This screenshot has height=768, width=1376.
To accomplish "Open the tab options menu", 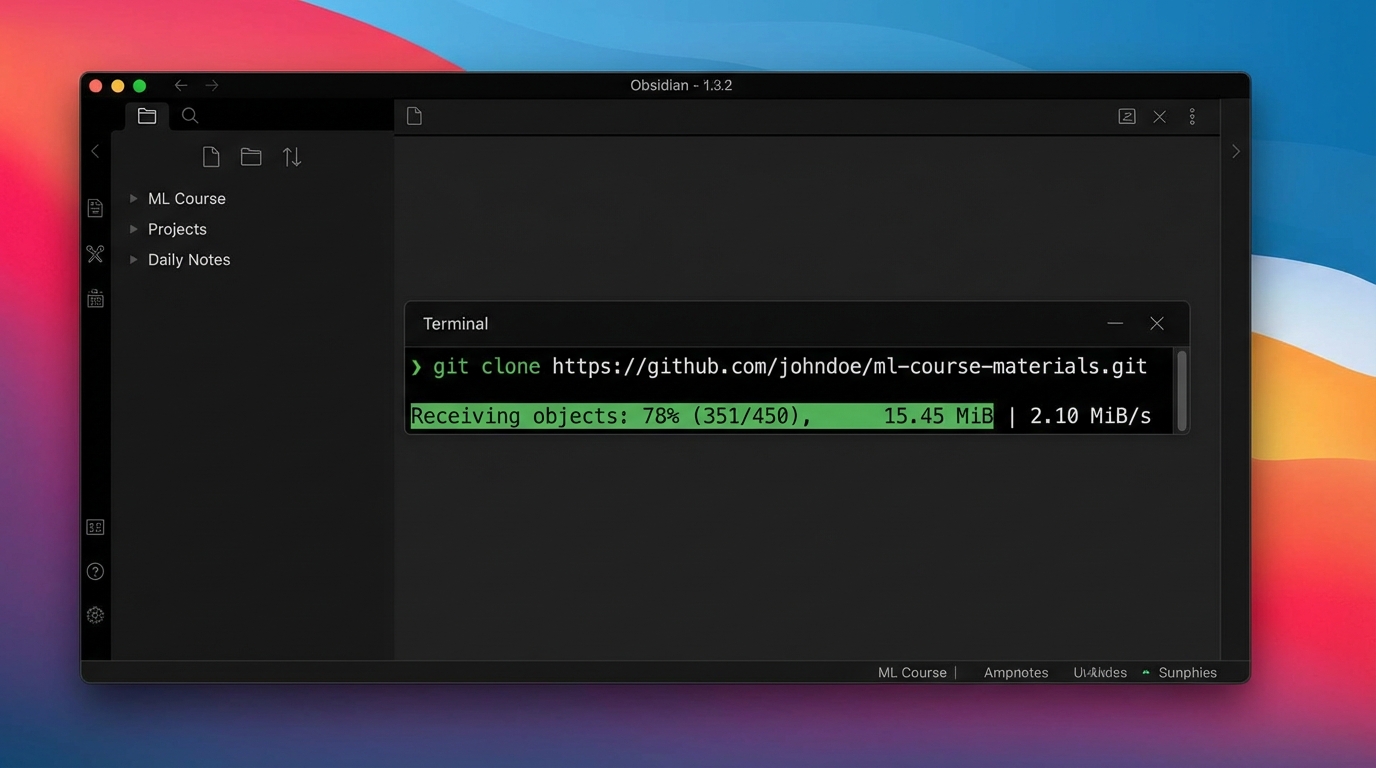I will point(1192,116).
